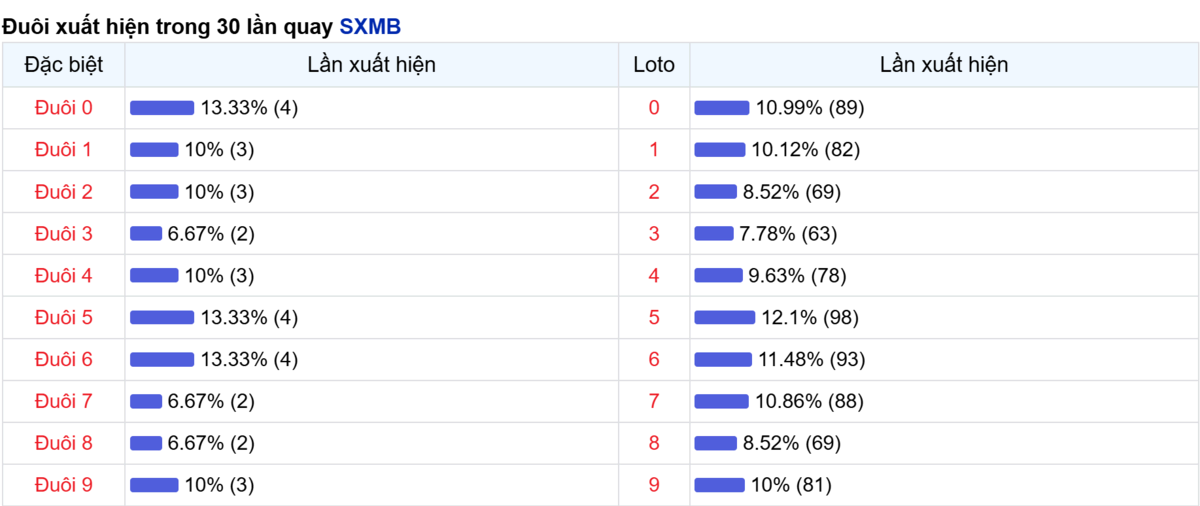The image size is (1200, 506).
Task: Click the Đuôi 0 row label
Action: coord(63,108)
